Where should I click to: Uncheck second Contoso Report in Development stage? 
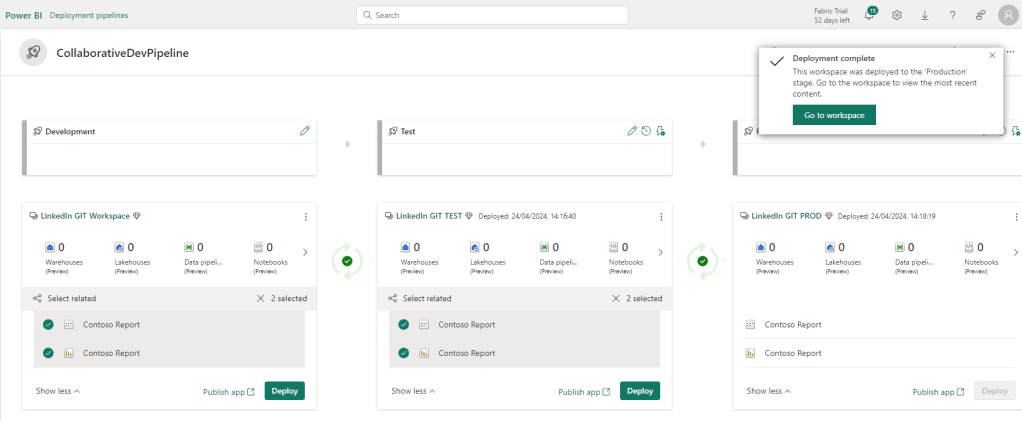[48, 353]
